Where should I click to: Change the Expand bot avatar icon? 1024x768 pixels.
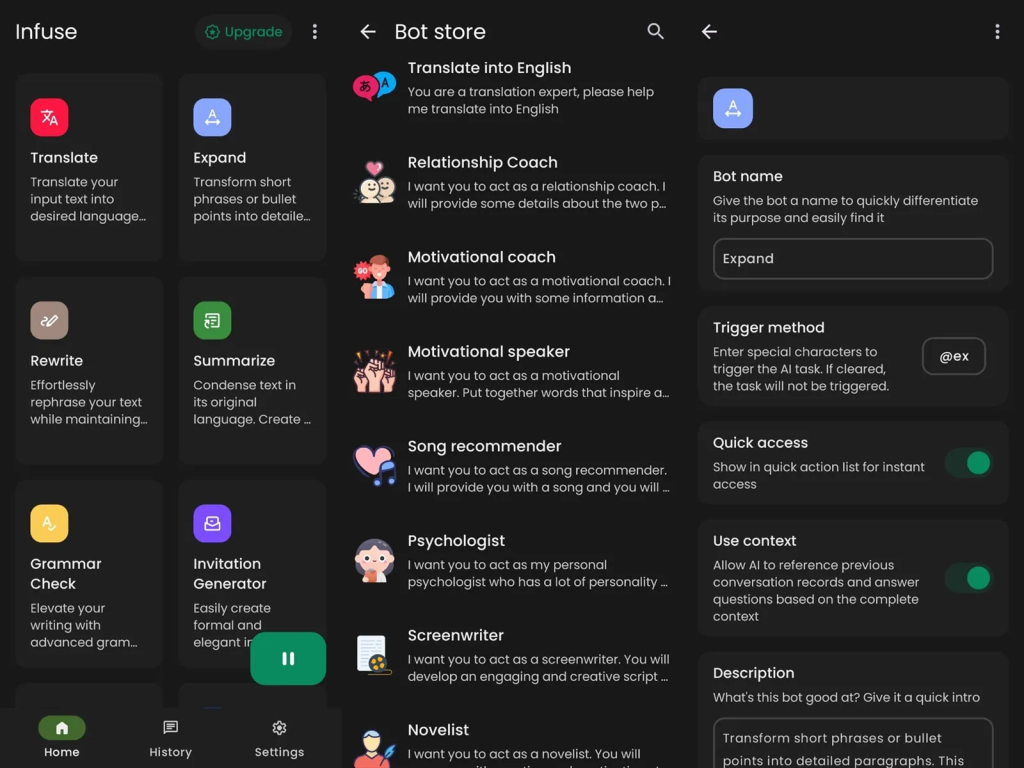click(x=733, y=109)
